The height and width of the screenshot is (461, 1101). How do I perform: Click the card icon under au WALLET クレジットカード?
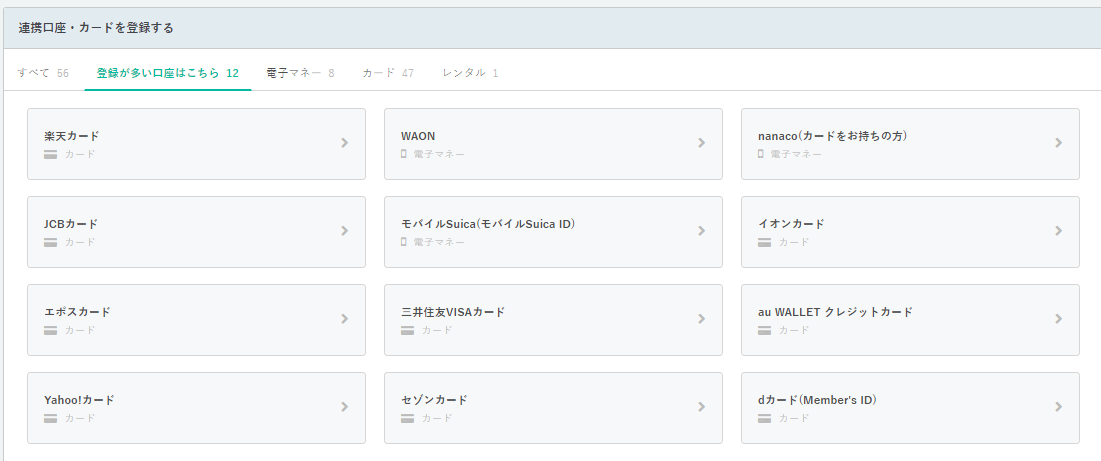click(765, 330)
